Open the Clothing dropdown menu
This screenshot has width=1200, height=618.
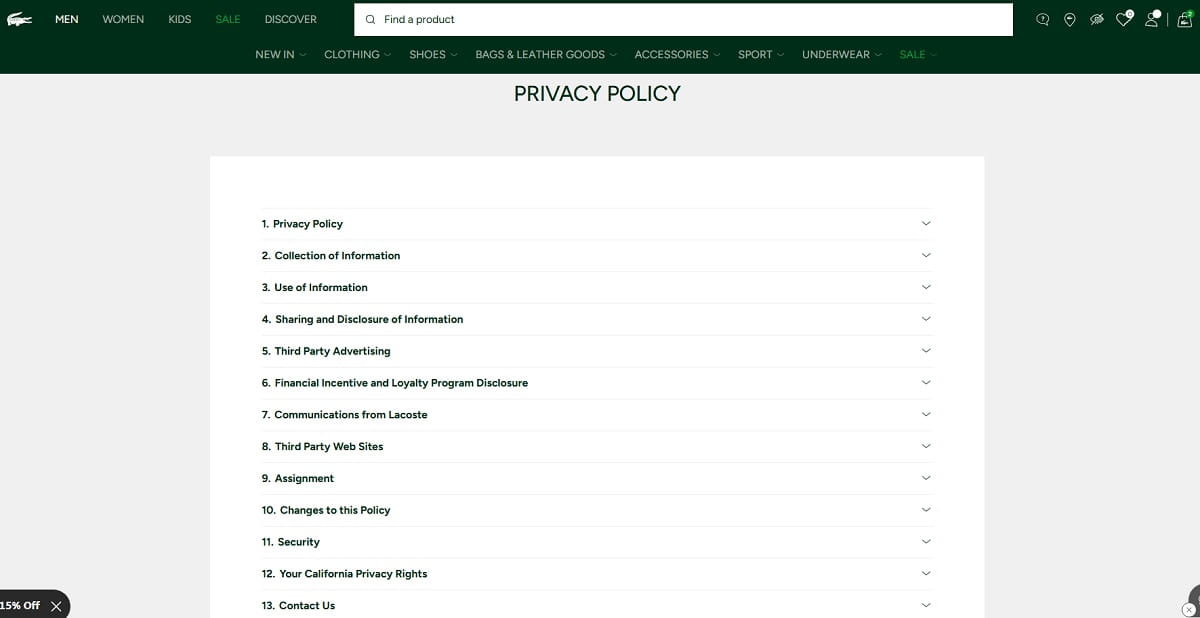click(357, 54)
